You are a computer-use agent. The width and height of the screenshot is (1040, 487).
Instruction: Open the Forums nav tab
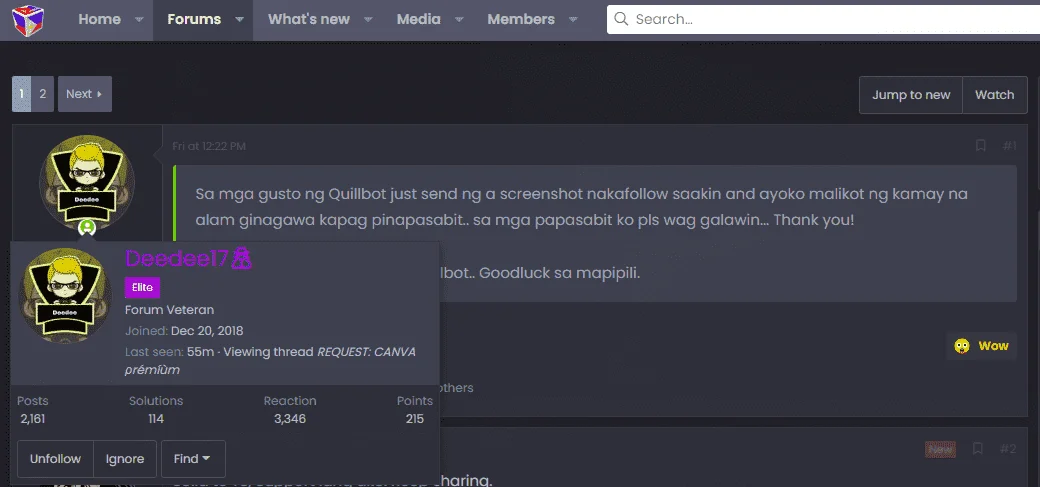[x=194, y=19]
